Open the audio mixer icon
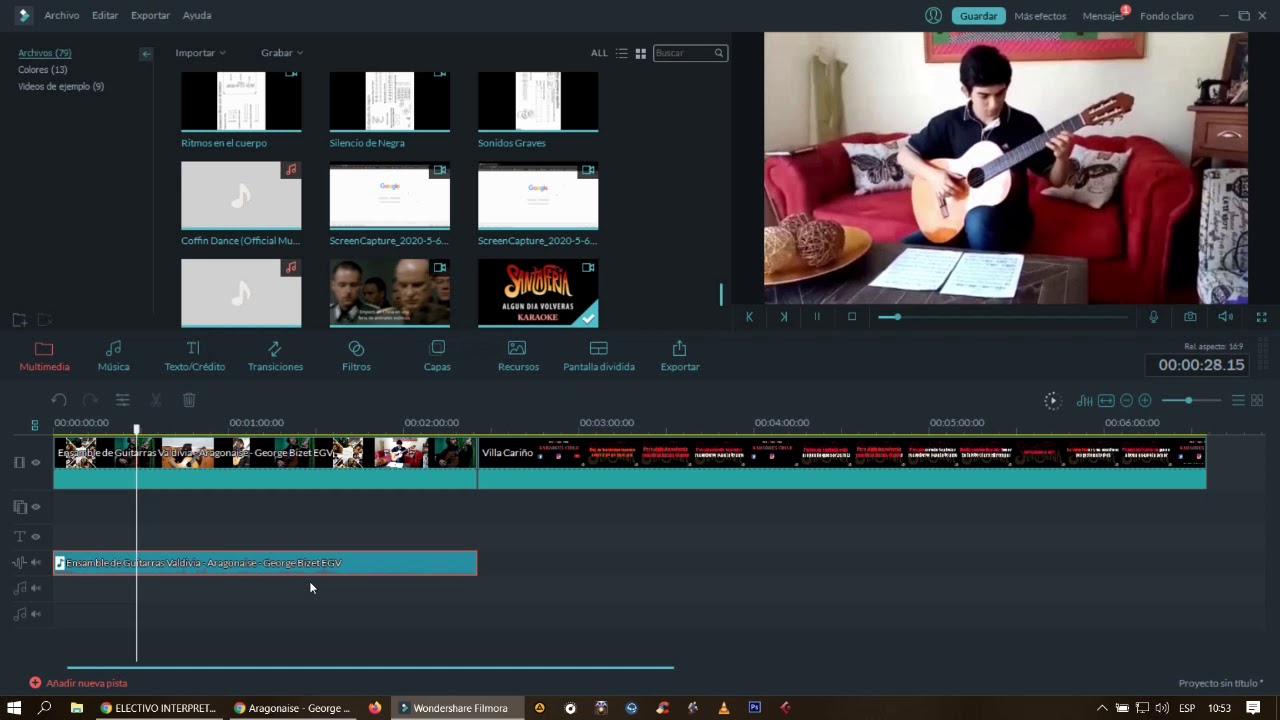 pos(1085,400)
